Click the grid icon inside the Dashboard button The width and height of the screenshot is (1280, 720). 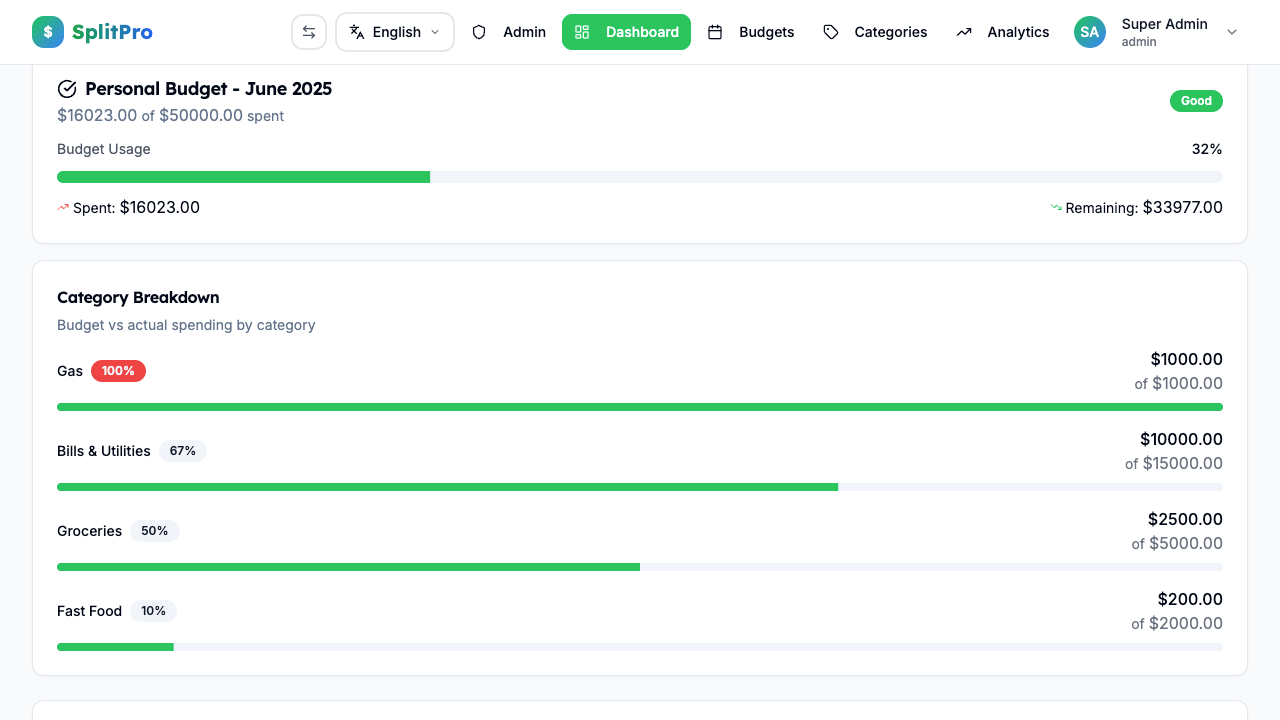point(582,32)
